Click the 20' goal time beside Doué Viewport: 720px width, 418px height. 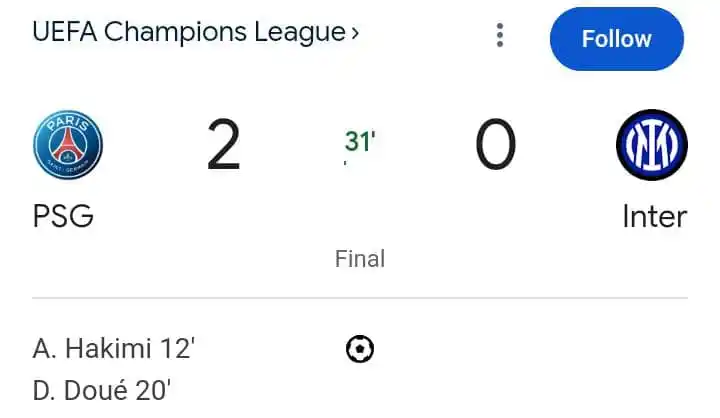click(153, 391)
